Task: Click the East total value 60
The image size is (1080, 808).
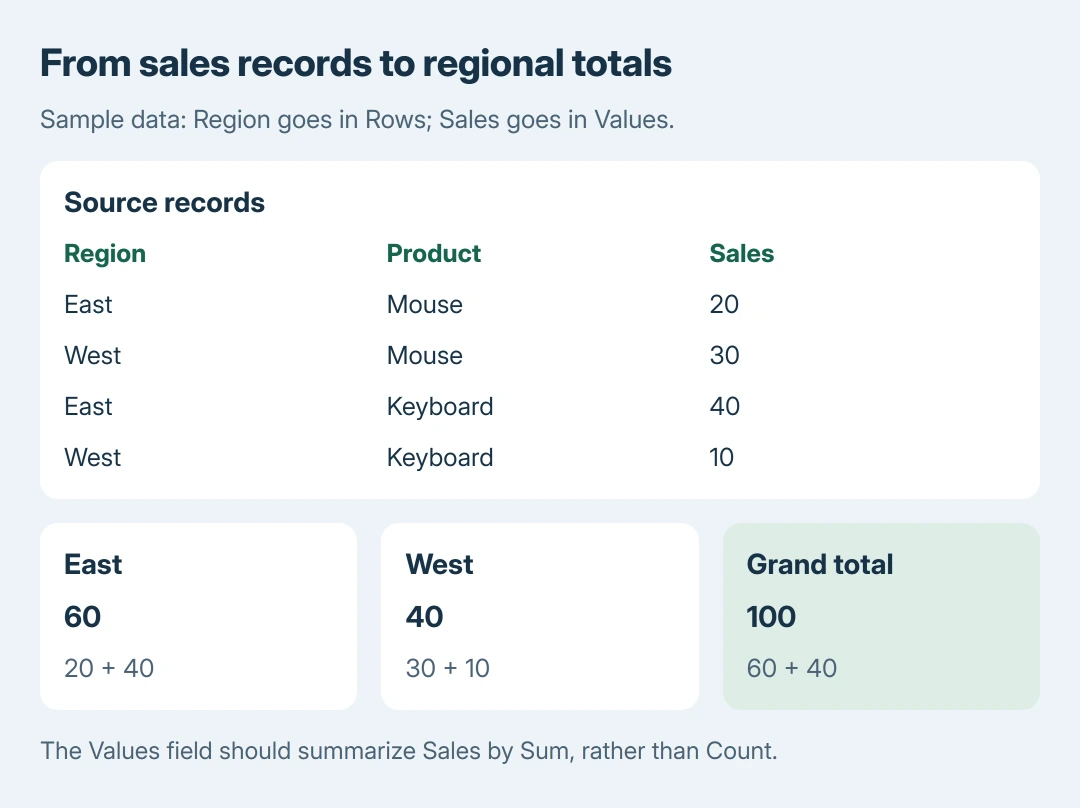Action: pos(83,617)
